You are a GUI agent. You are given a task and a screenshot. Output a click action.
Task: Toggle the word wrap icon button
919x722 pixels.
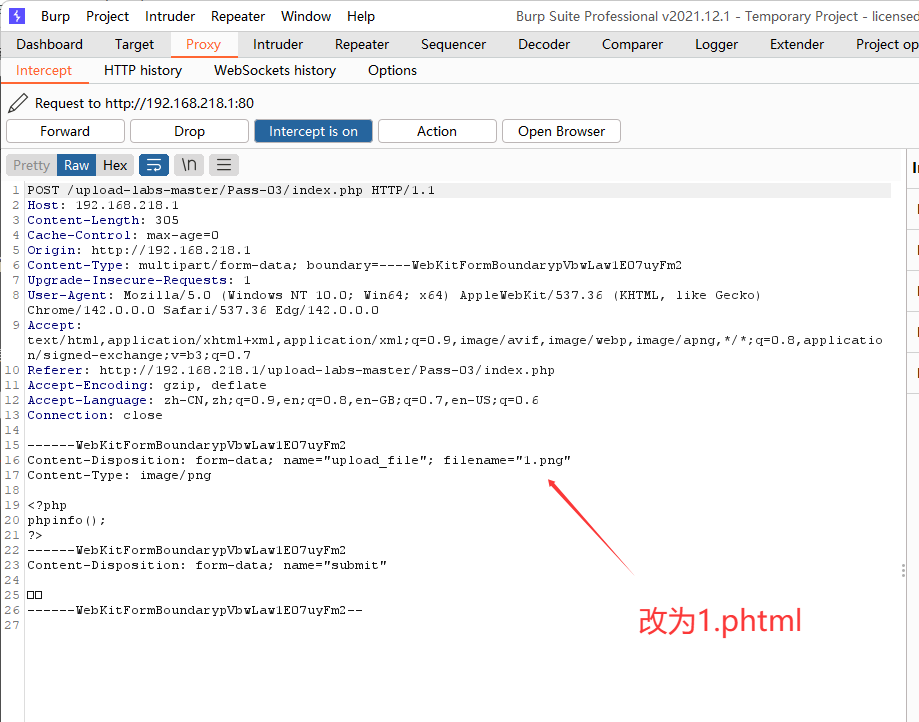tap(154, 165)
